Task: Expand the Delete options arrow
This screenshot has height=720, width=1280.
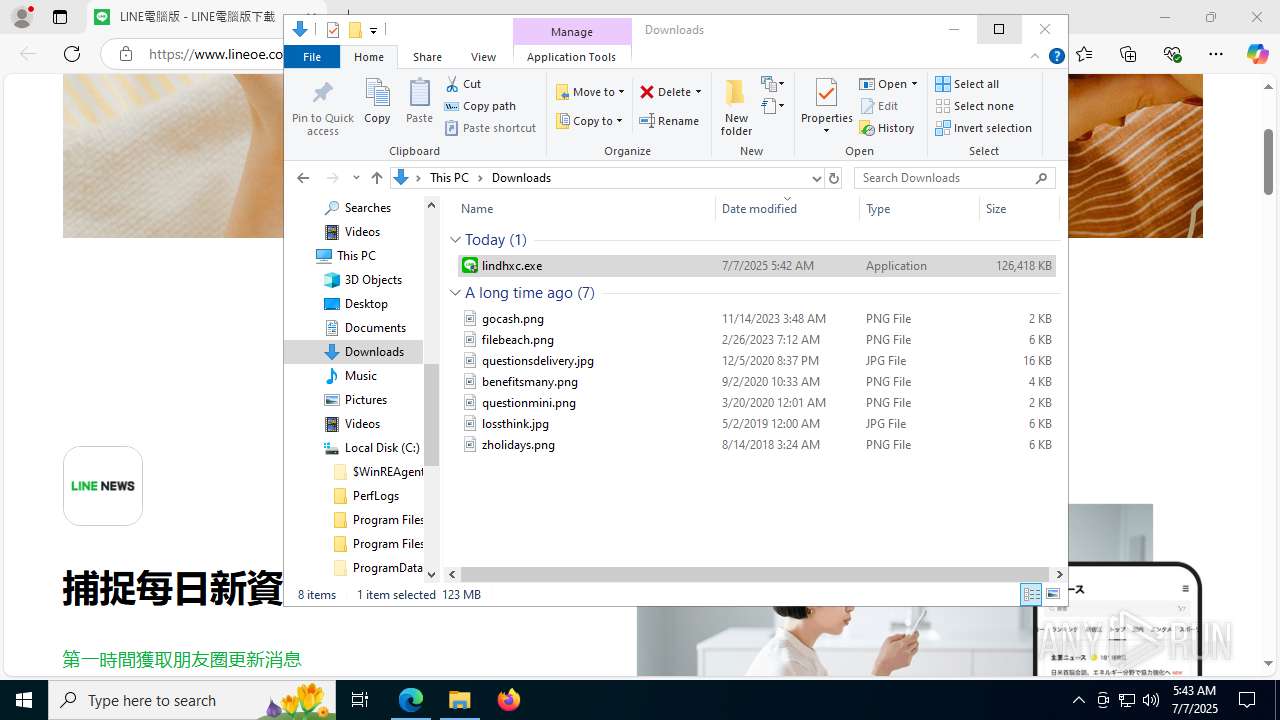Action: click(x=698, y=92)
